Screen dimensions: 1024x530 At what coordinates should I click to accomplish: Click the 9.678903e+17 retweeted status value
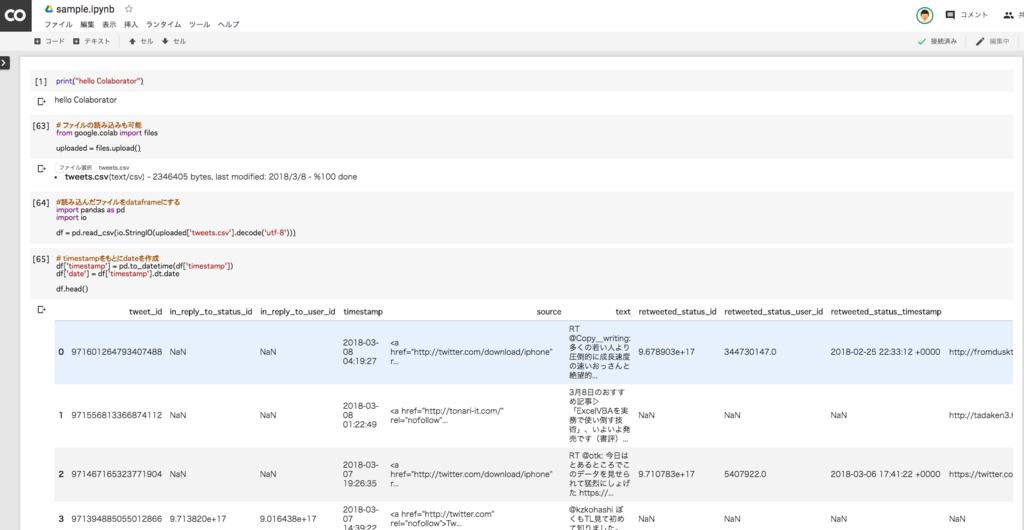pos(667,352)
